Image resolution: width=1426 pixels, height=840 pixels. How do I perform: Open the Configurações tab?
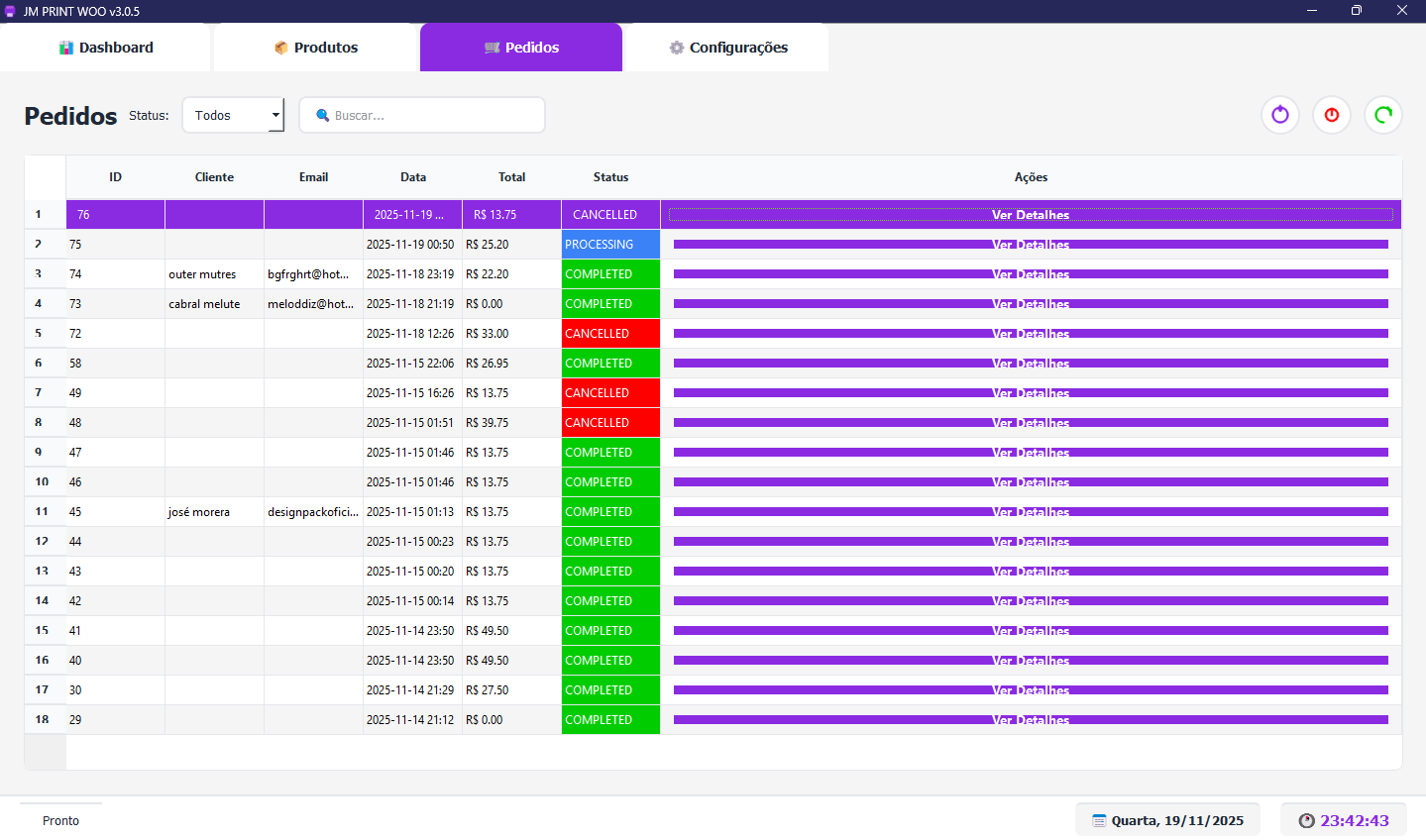click(x=727, y=48)
